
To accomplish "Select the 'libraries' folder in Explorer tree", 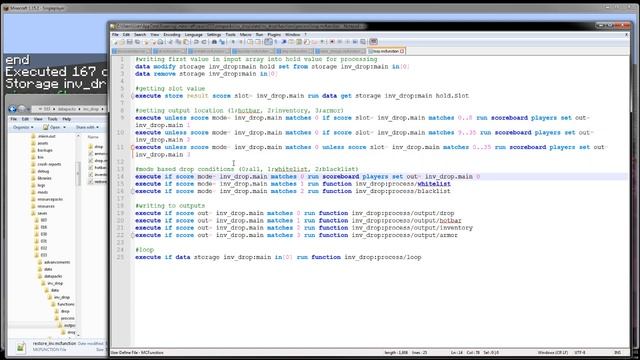I will 44,178.
